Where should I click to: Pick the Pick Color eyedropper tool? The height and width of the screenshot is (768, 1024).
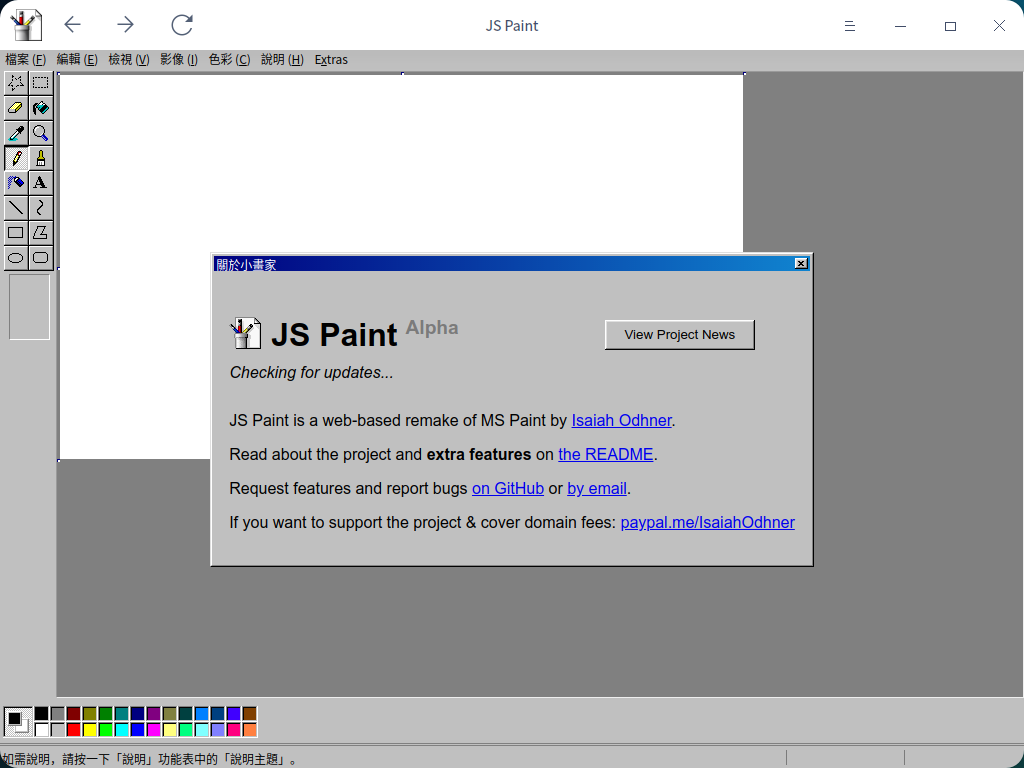pos(16,133)
